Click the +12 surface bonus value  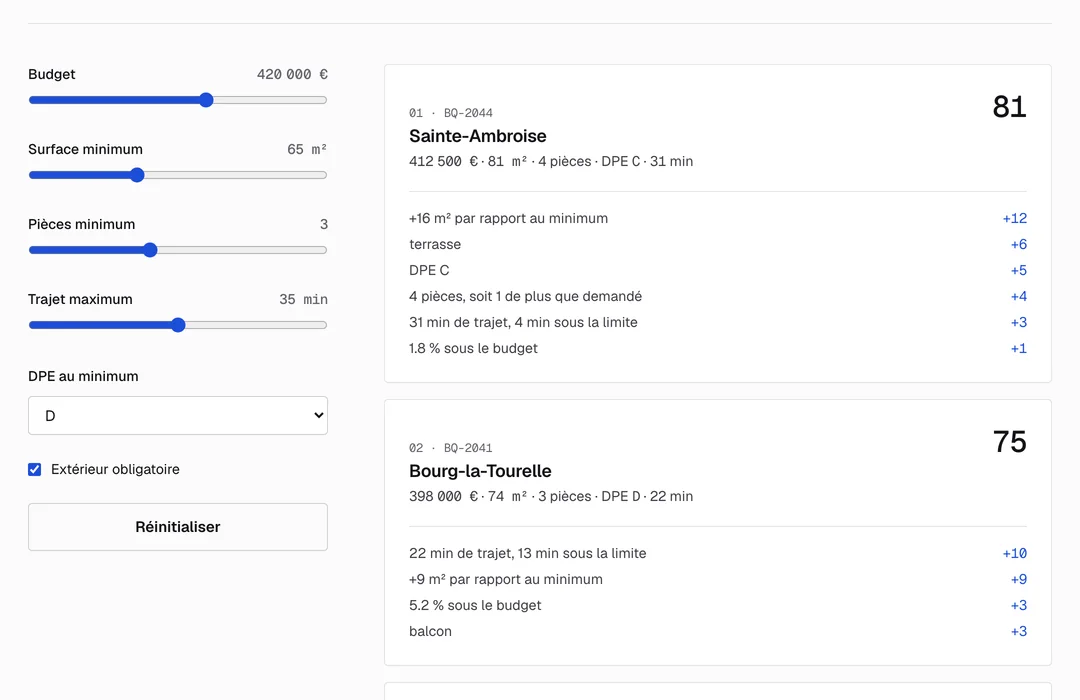[1015, 218]
